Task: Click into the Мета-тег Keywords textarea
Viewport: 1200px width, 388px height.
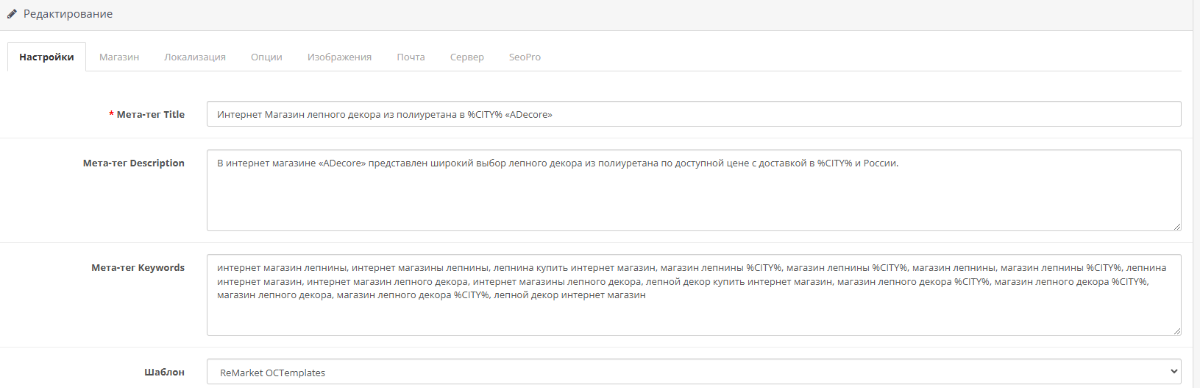Action: coord(694,295)
